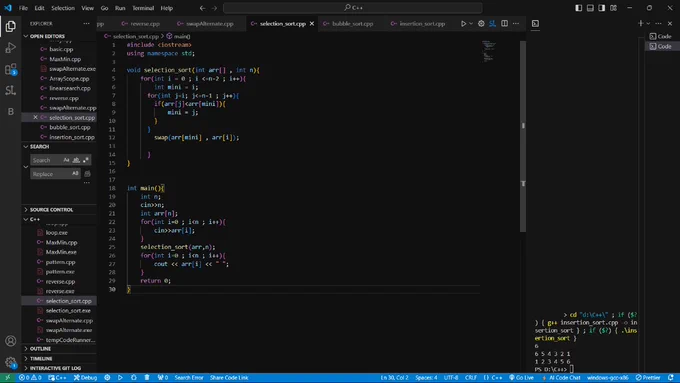Open the Manage gear icon in the activity bar
Screen dimensions: 680x383
(x=10, y=362)
